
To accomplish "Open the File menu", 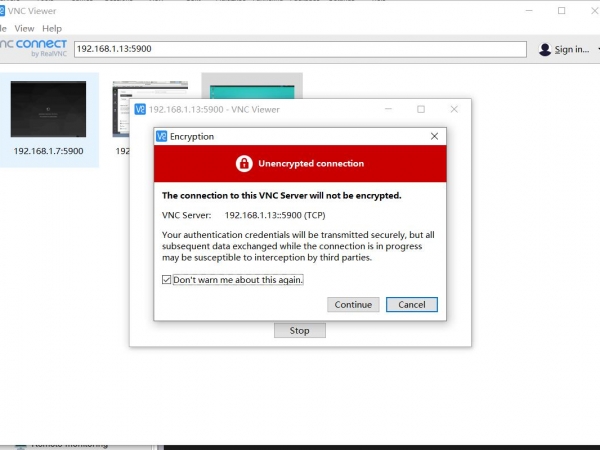I will pyautogui.click(x=3, y=29).
